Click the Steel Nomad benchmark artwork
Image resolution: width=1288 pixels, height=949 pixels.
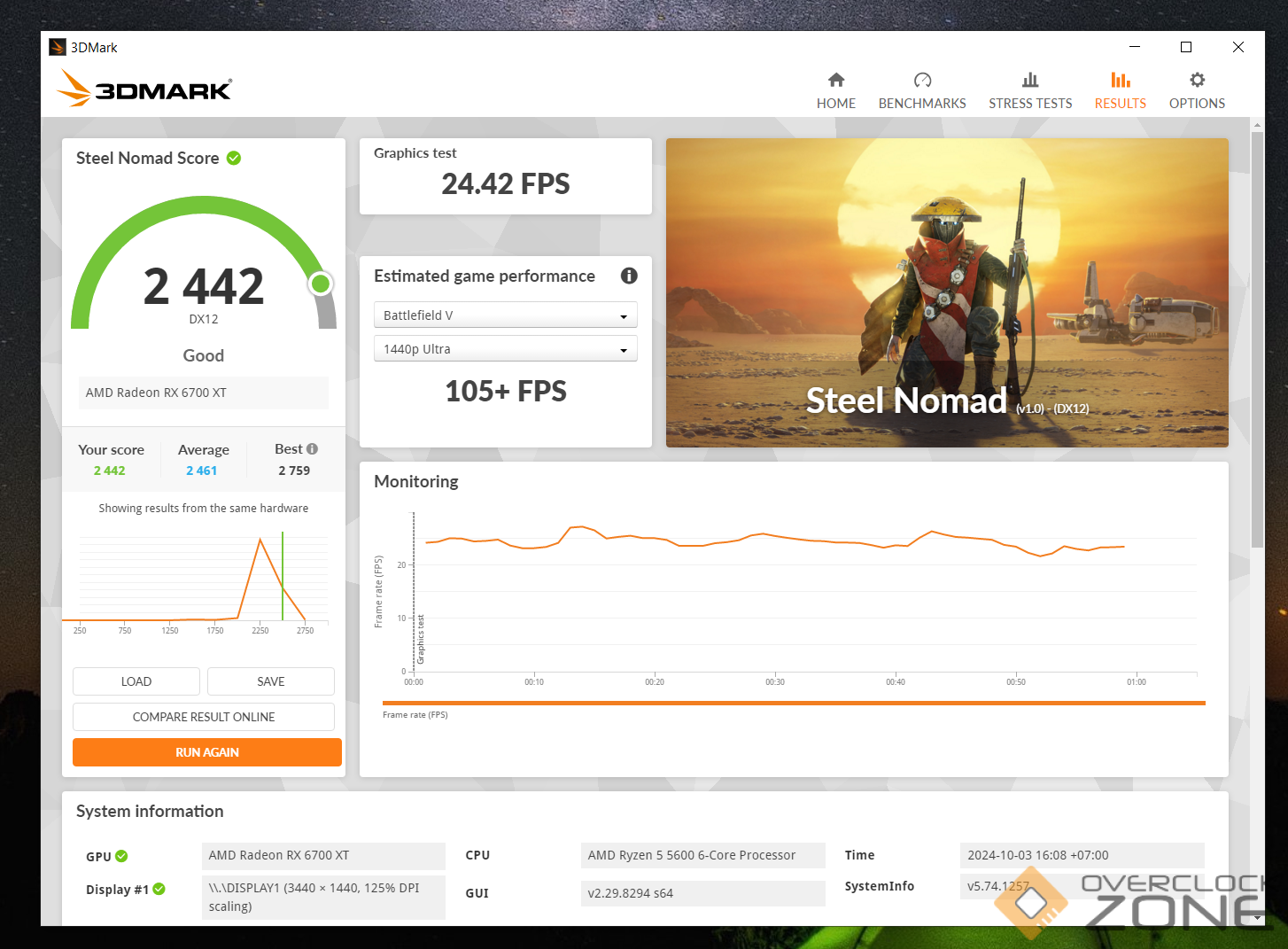[x=946, y=292]
